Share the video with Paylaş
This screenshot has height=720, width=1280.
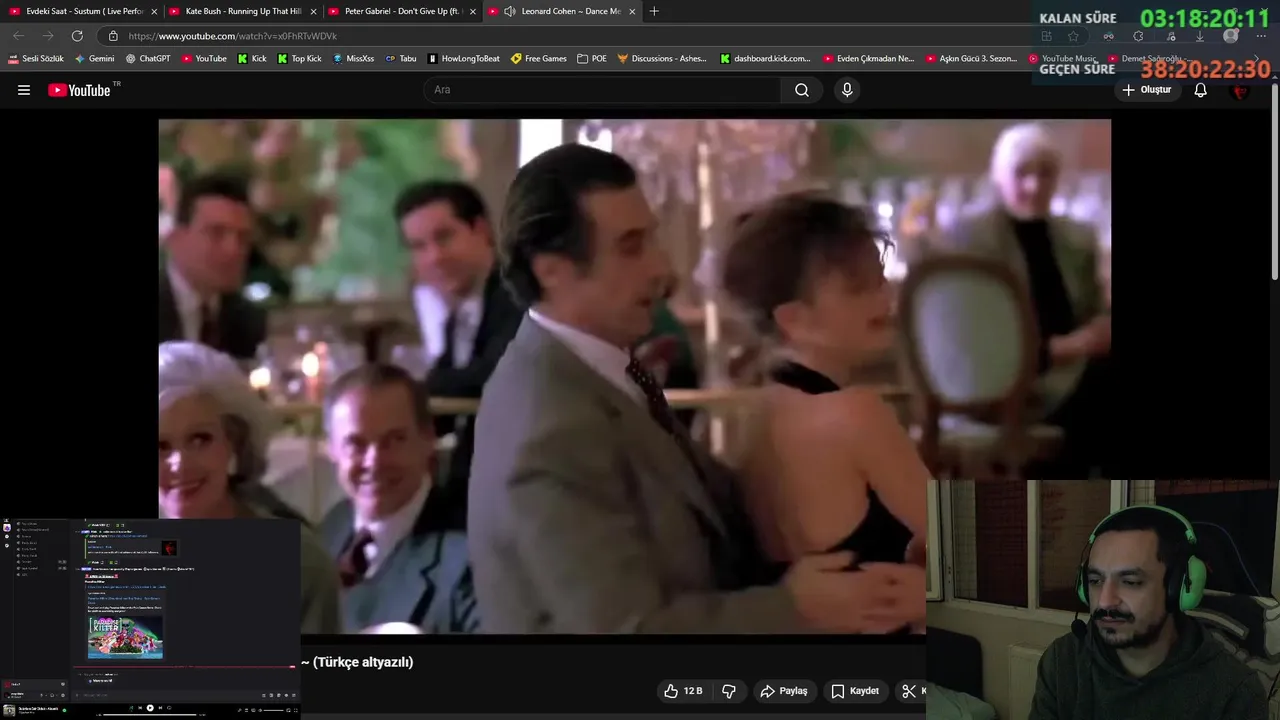point(783,691)
